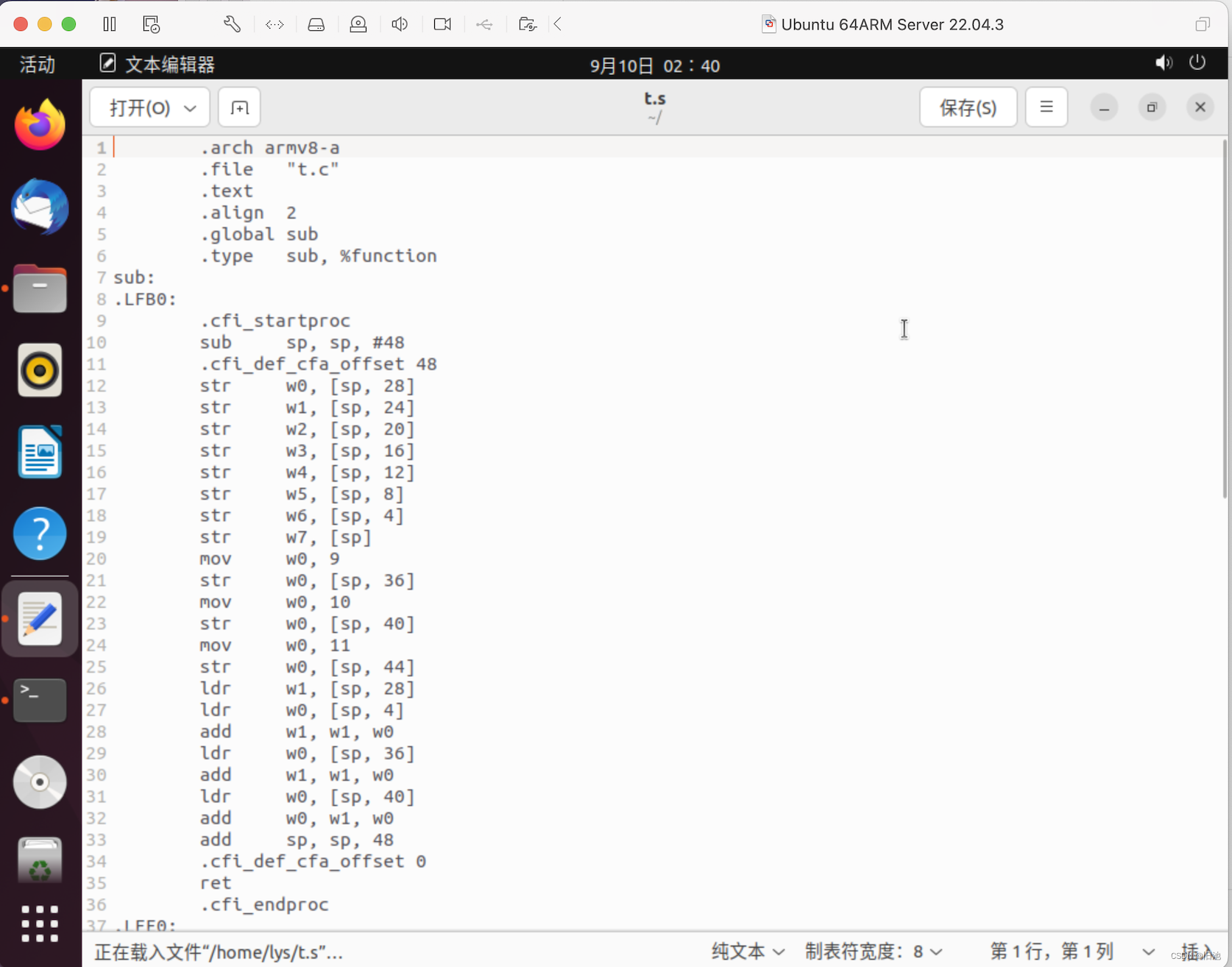Expand the dropdown after cursor position
This screenshot has width=1232, height=967.
[1148, 952]
